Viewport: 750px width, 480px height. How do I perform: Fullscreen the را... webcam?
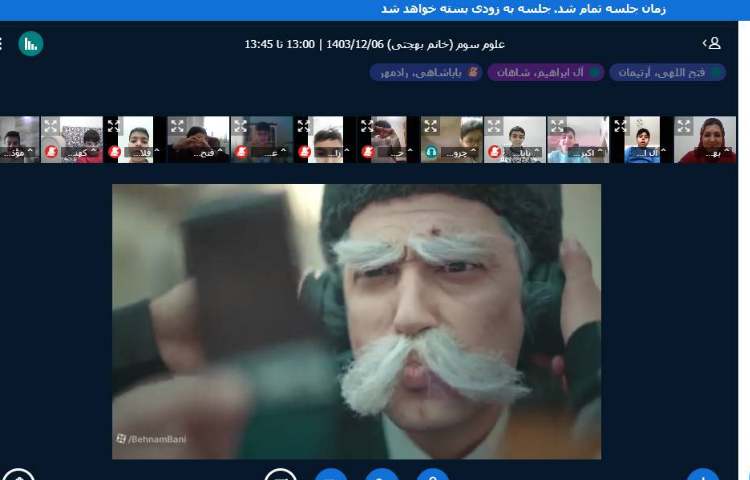click(303, 126)
